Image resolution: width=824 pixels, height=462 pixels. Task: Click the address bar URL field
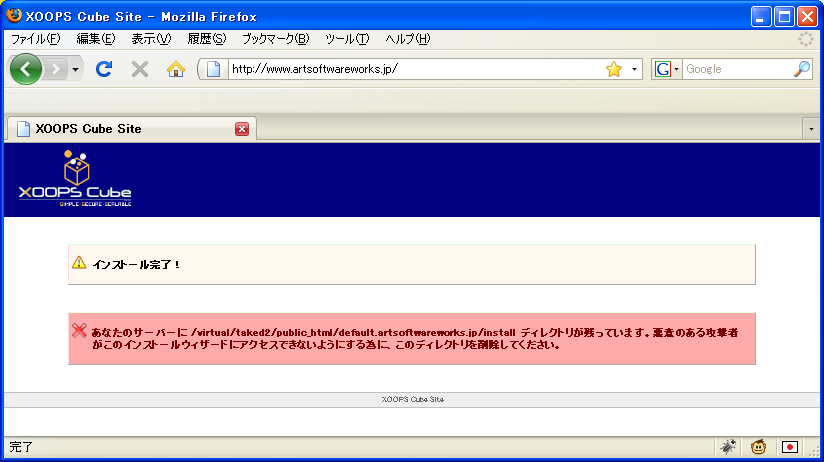[x=410, y=69]
